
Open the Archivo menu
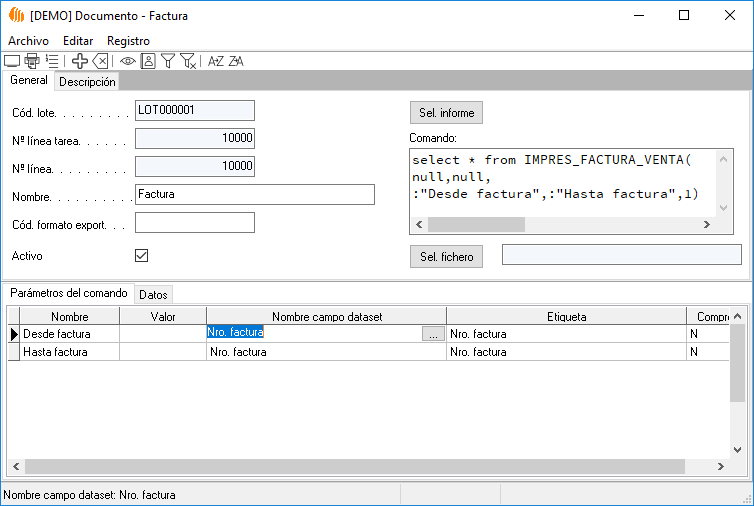(28, 41)
